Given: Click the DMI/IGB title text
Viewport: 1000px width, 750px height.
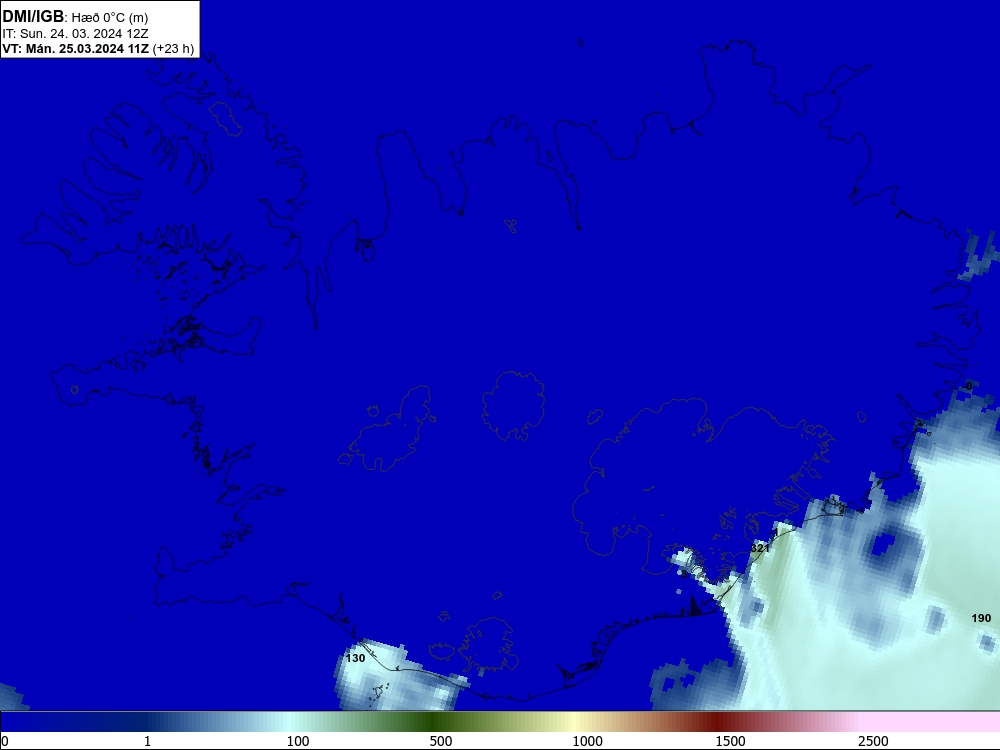Looking at the screenshot, I should point(33,17).
